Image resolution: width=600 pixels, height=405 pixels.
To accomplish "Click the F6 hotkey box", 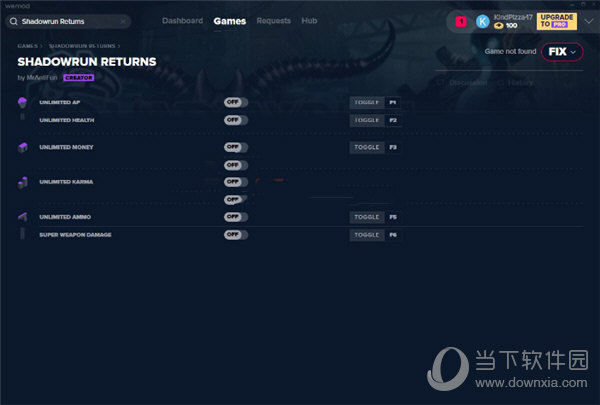I will (x=393, y=235).
